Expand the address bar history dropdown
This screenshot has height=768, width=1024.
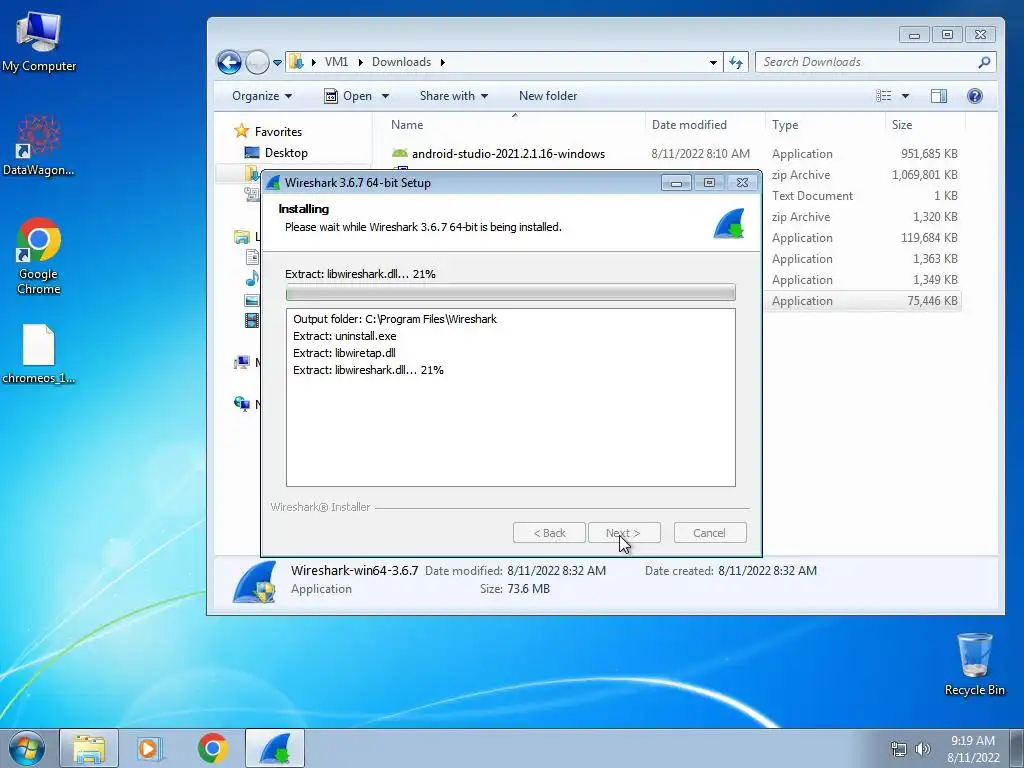712,63
